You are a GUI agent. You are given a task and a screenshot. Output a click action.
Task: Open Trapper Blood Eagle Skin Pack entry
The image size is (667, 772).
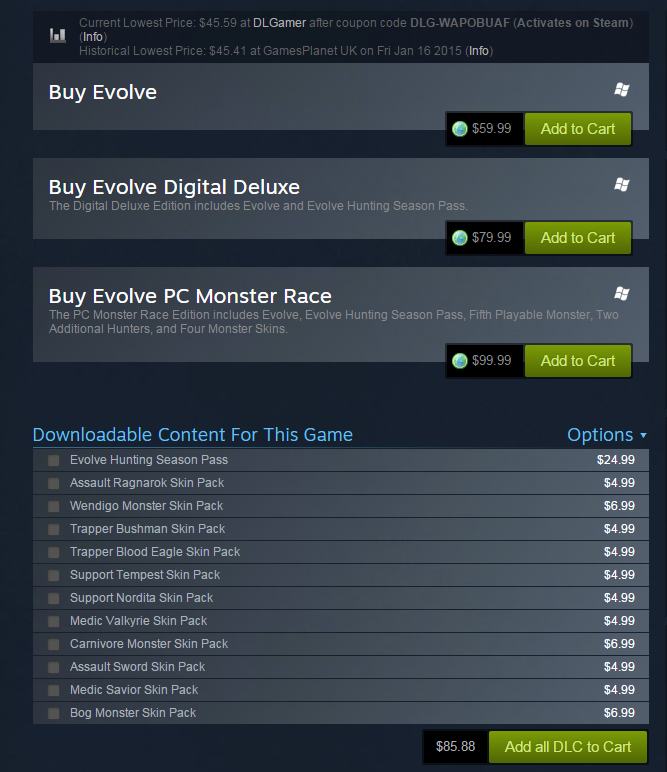155,552
